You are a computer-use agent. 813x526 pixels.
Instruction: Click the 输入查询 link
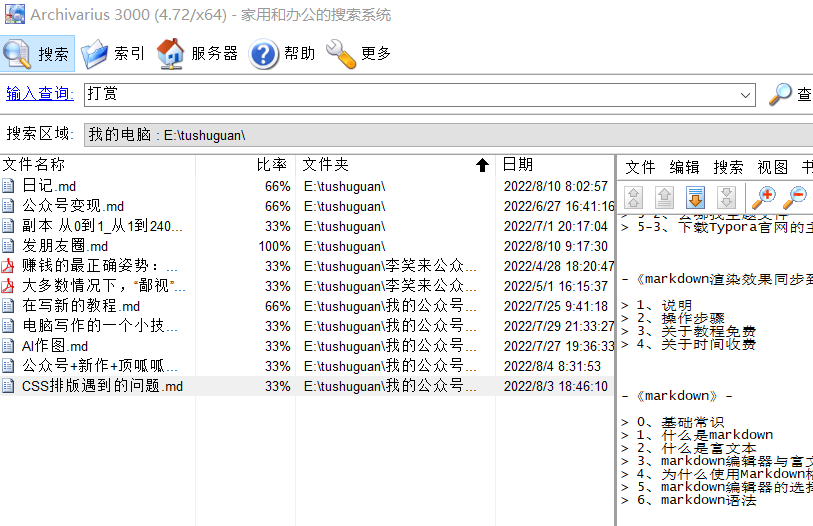click(x=39, y=93)
